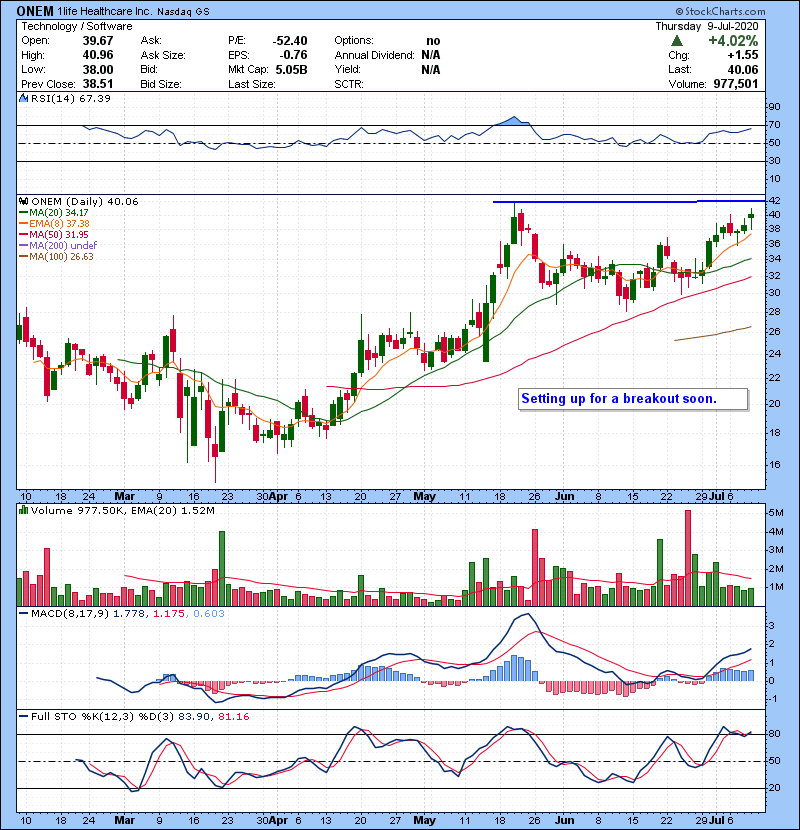
Task: Click the Last 40.06 price value
Action: (742, 69)
